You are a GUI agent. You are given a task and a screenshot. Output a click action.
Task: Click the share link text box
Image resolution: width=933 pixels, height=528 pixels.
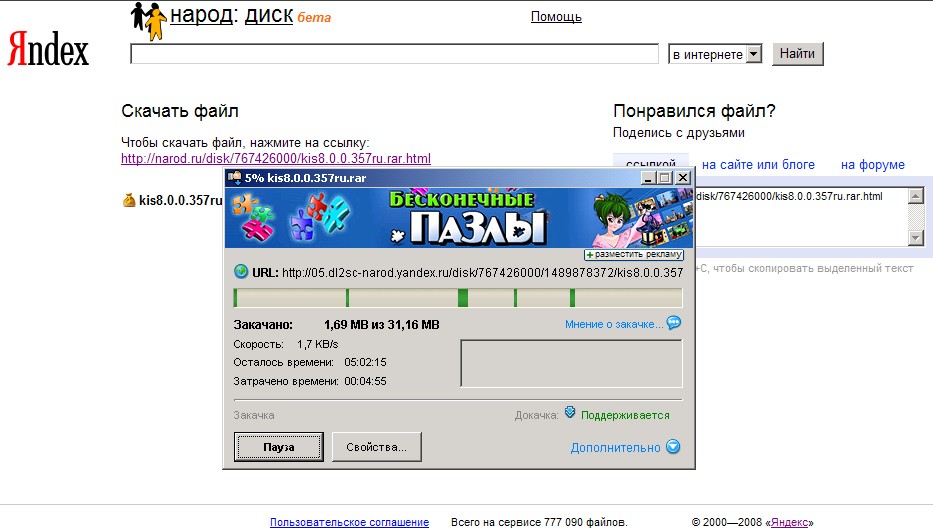point(801,217)
